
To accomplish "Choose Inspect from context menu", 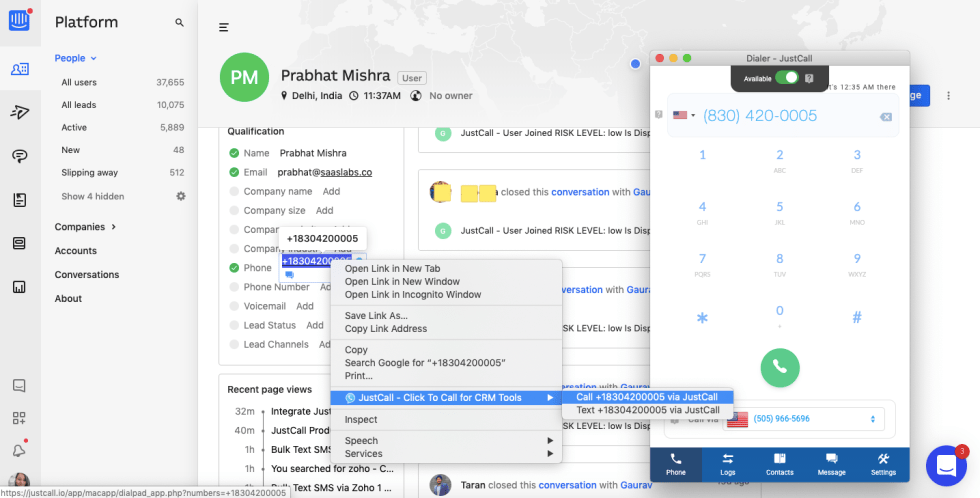I will [x=361, y=420].
